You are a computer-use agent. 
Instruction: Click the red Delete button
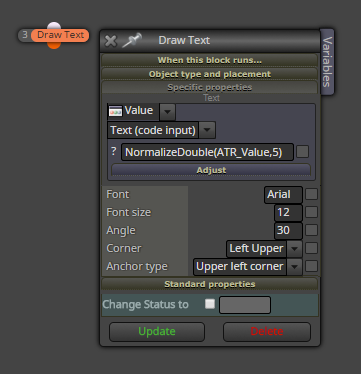pyautogui.click(x=267, y=332)
